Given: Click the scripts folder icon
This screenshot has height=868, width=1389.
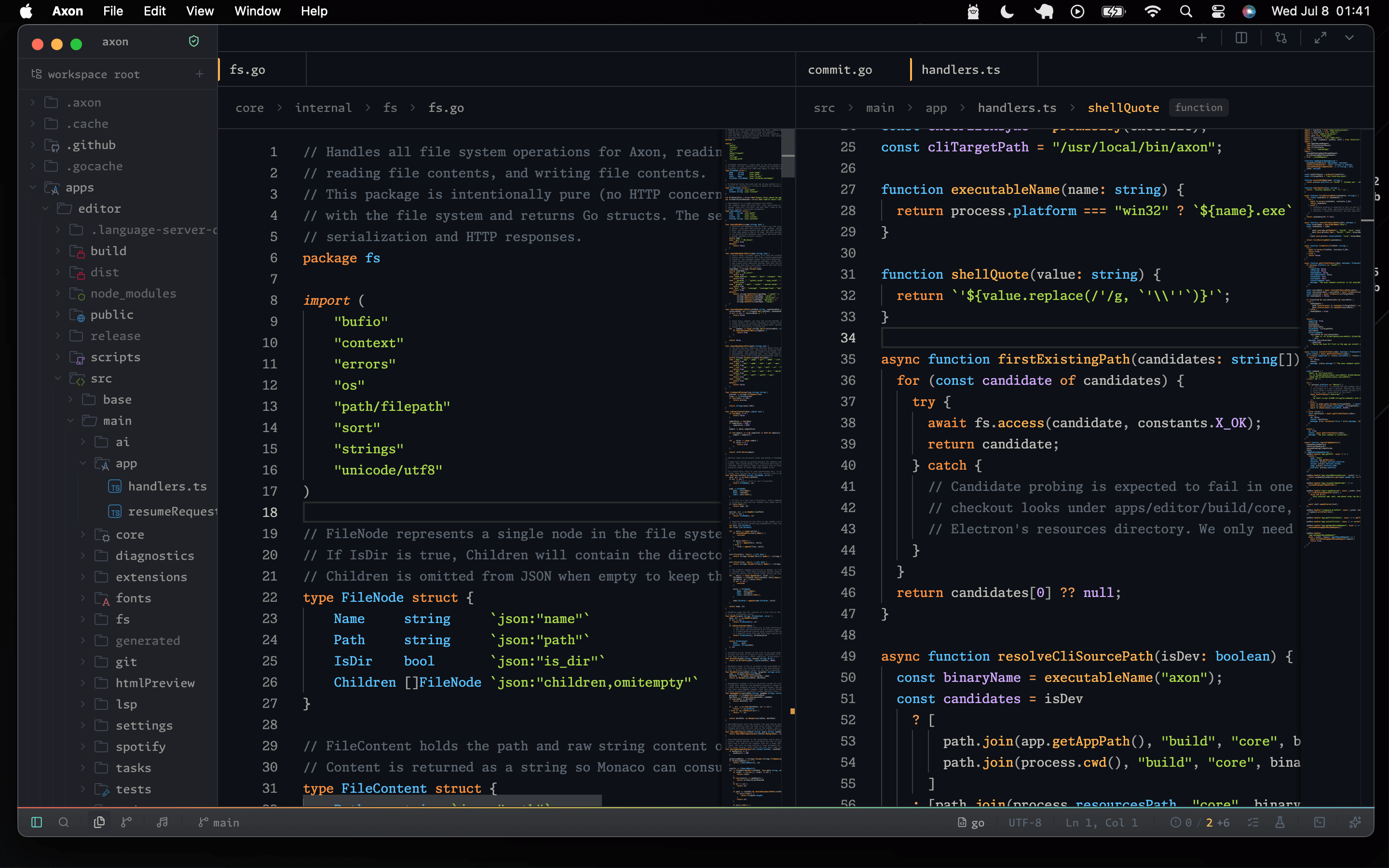Looking at the screenshot, I should (77, 357).
